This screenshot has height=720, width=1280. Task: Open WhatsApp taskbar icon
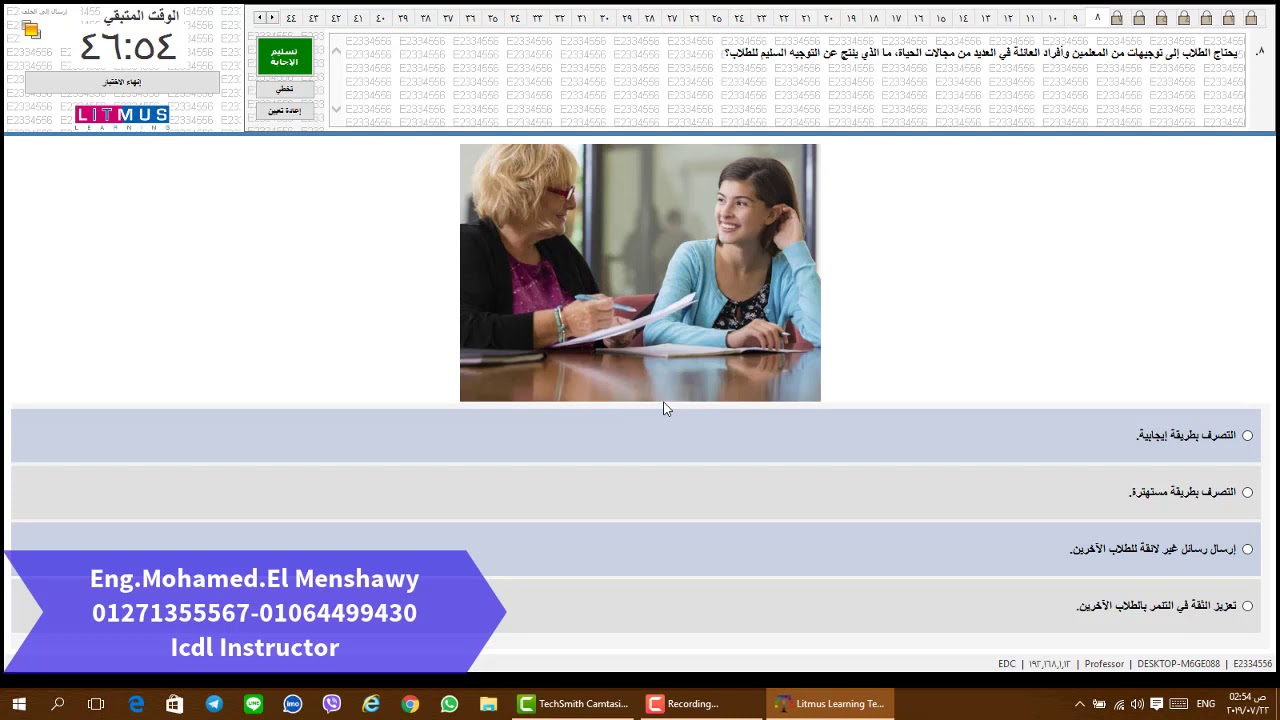tap(449, 704)
